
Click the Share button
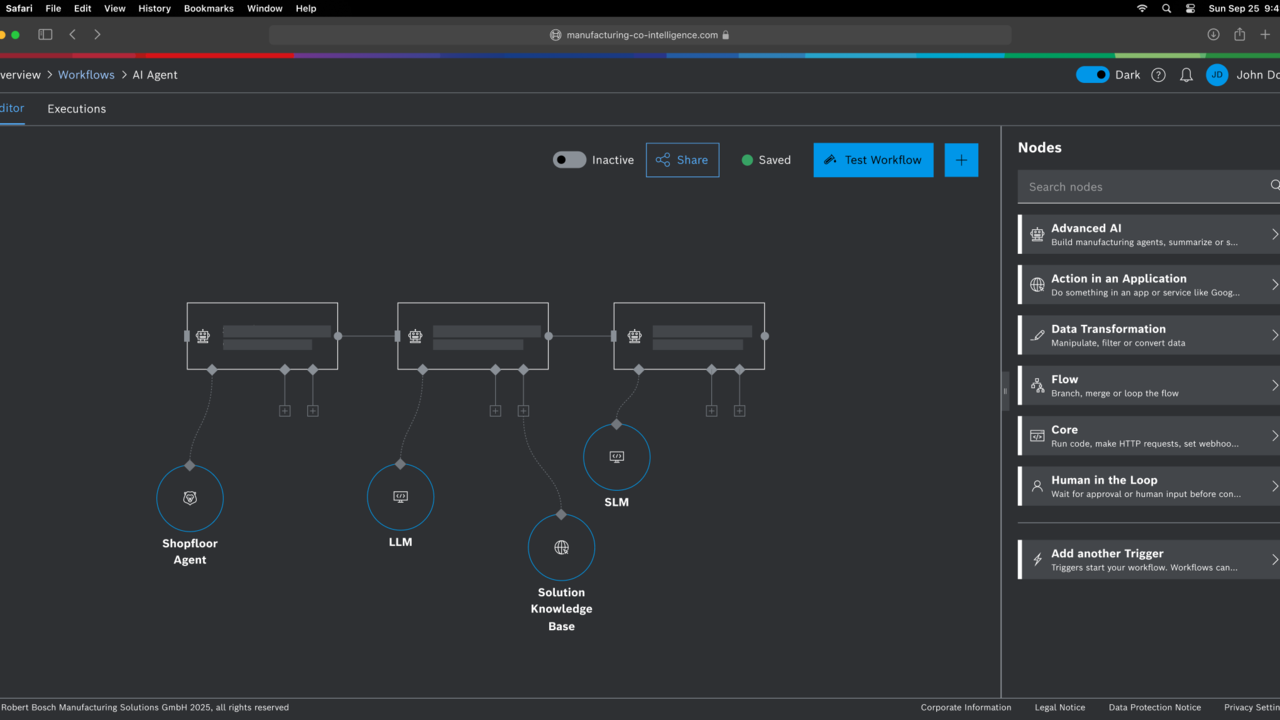[x=682, y=160]
